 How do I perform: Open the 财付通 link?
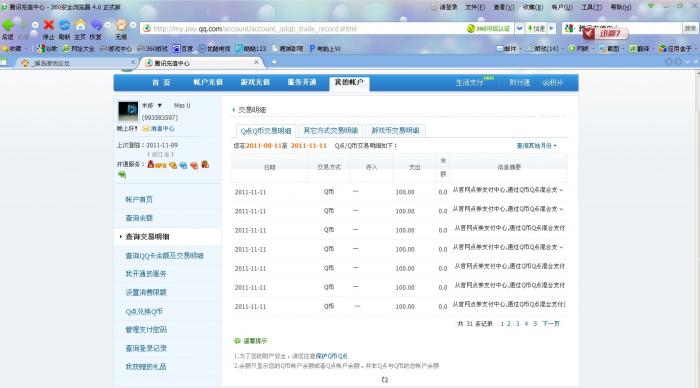tap(519, 83)
